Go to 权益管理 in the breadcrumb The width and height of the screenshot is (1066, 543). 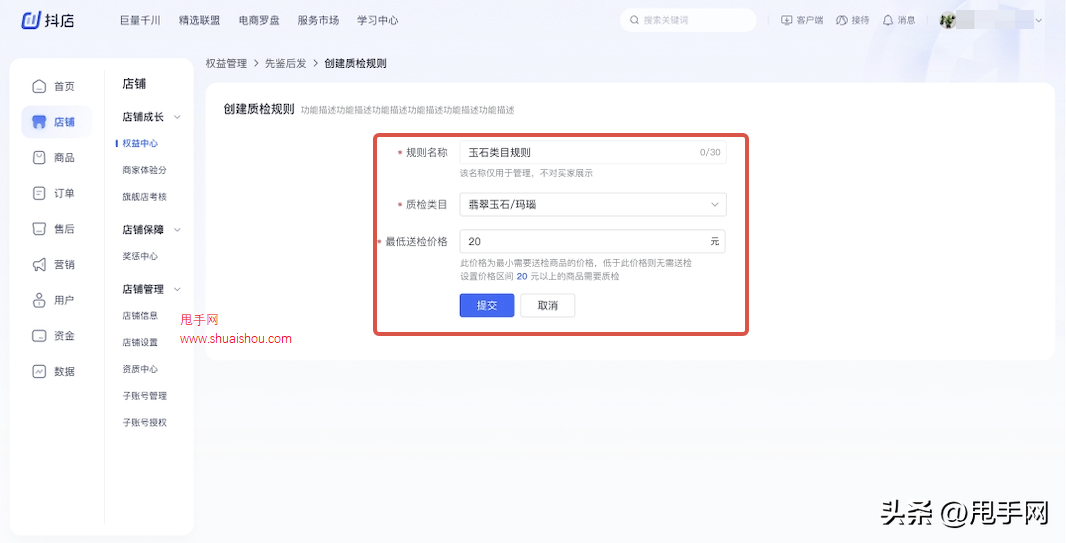(x=226, y=63)
